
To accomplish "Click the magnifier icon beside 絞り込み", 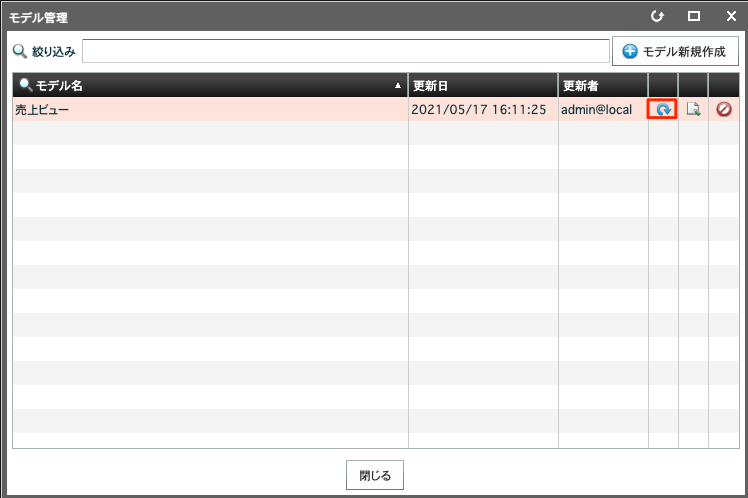I will click(20, 51).
